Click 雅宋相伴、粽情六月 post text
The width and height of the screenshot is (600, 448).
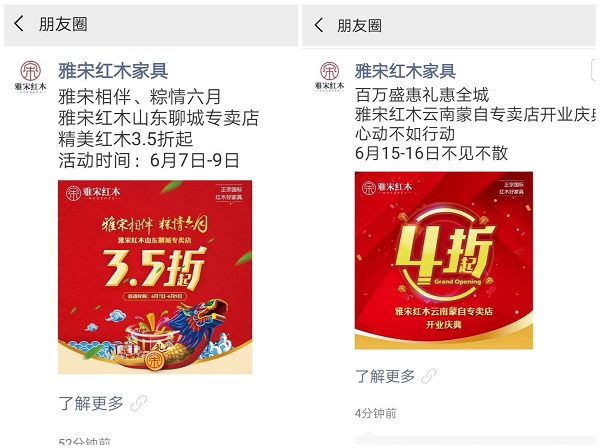tap(140, 96)
